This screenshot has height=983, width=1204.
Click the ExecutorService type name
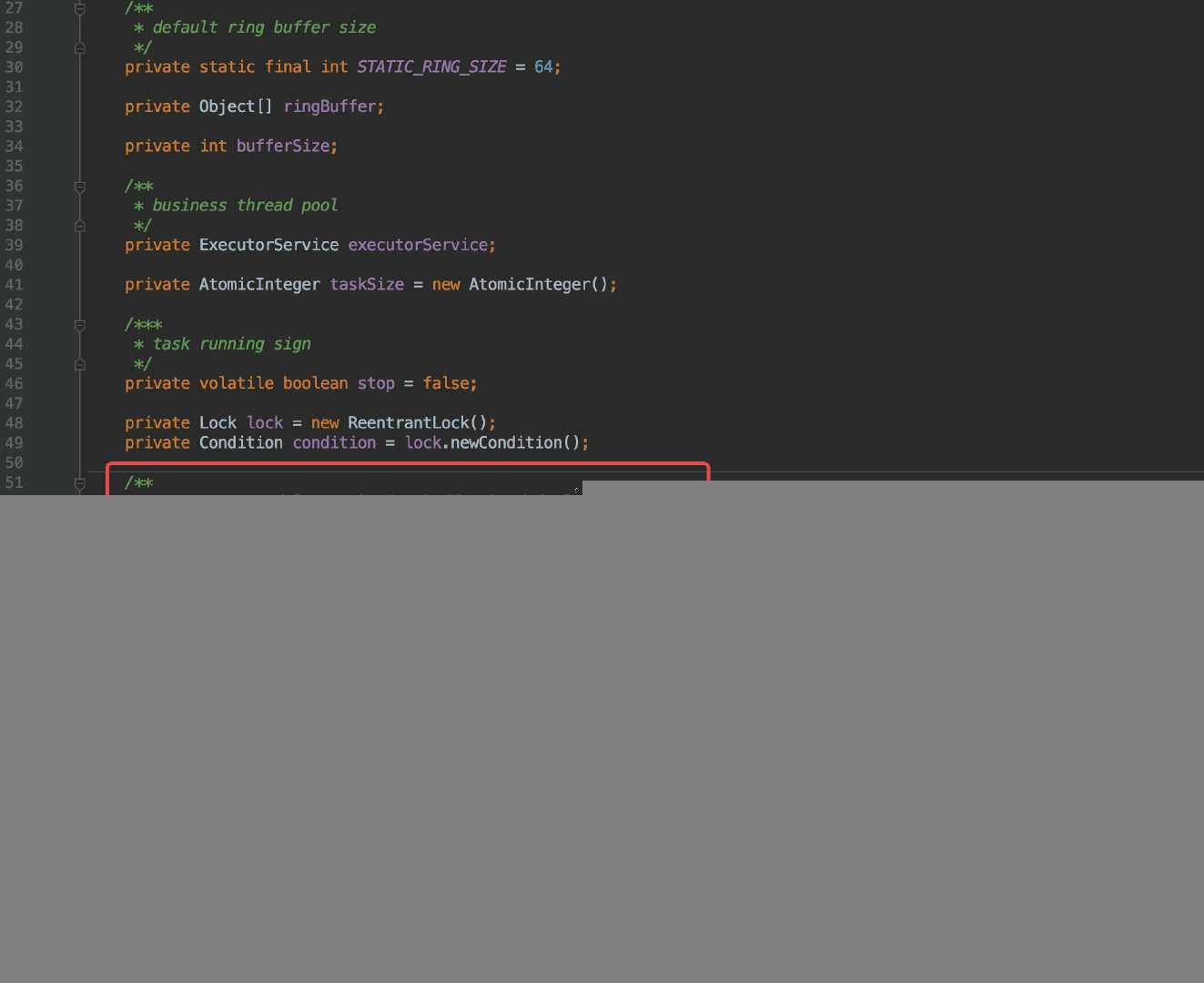click(268, 245)
